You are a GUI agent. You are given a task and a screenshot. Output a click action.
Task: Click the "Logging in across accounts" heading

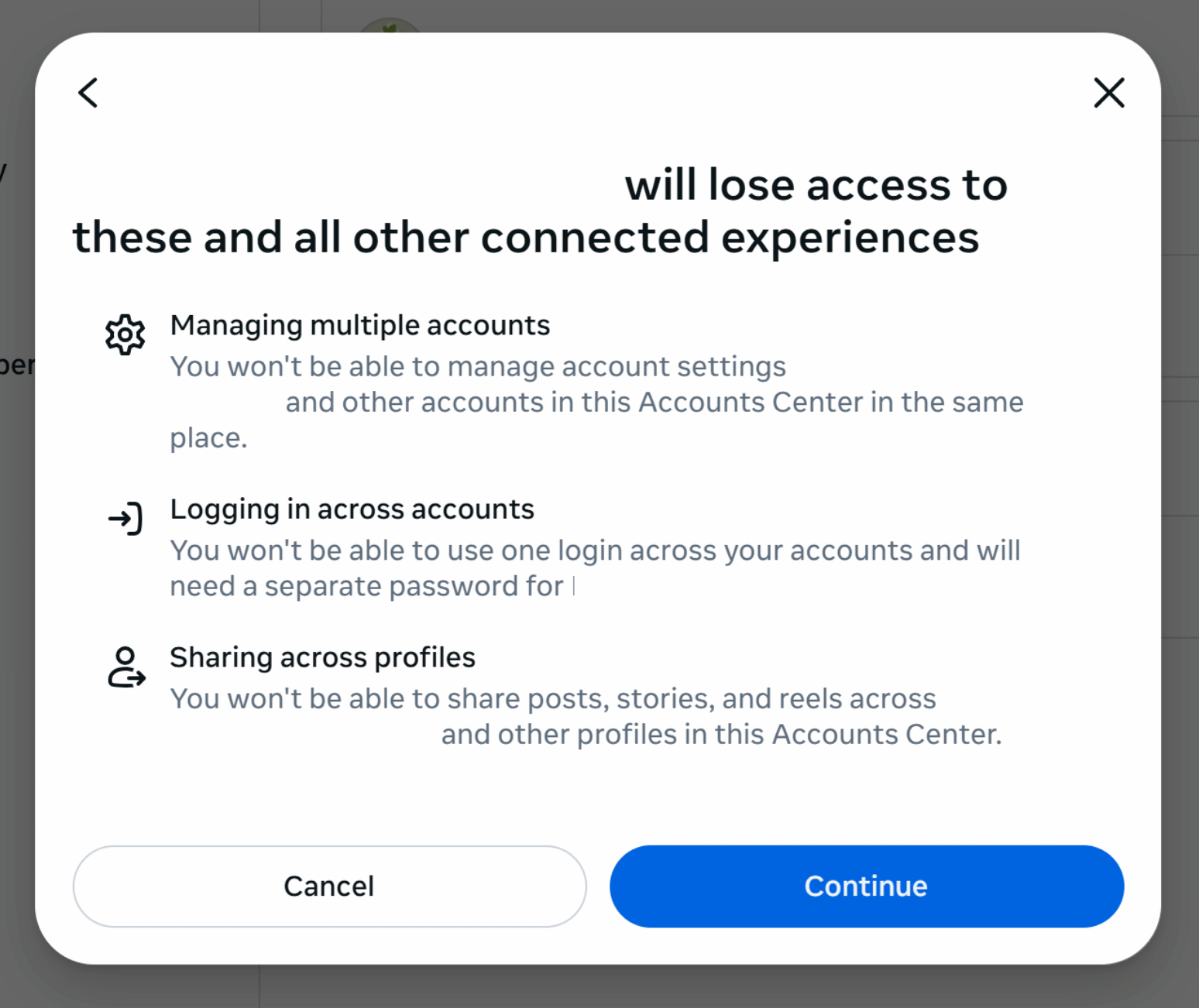pos(352,509)
